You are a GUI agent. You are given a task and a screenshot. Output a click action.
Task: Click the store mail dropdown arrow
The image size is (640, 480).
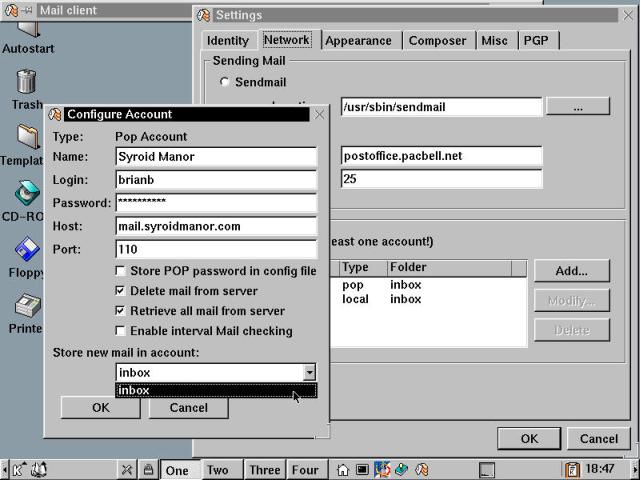309,372
